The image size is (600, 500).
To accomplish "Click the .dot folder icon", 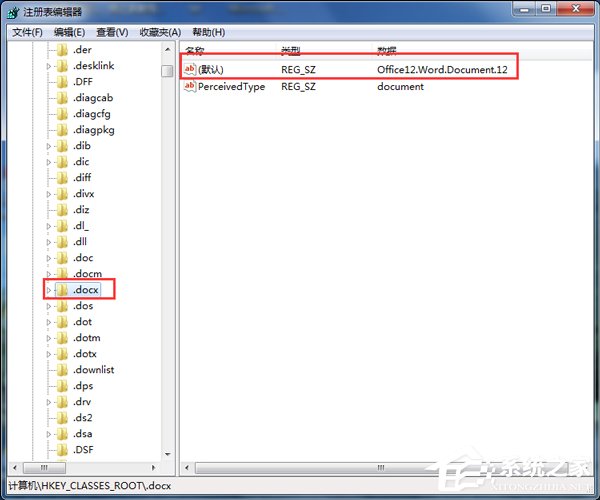I will click(62, 322).
